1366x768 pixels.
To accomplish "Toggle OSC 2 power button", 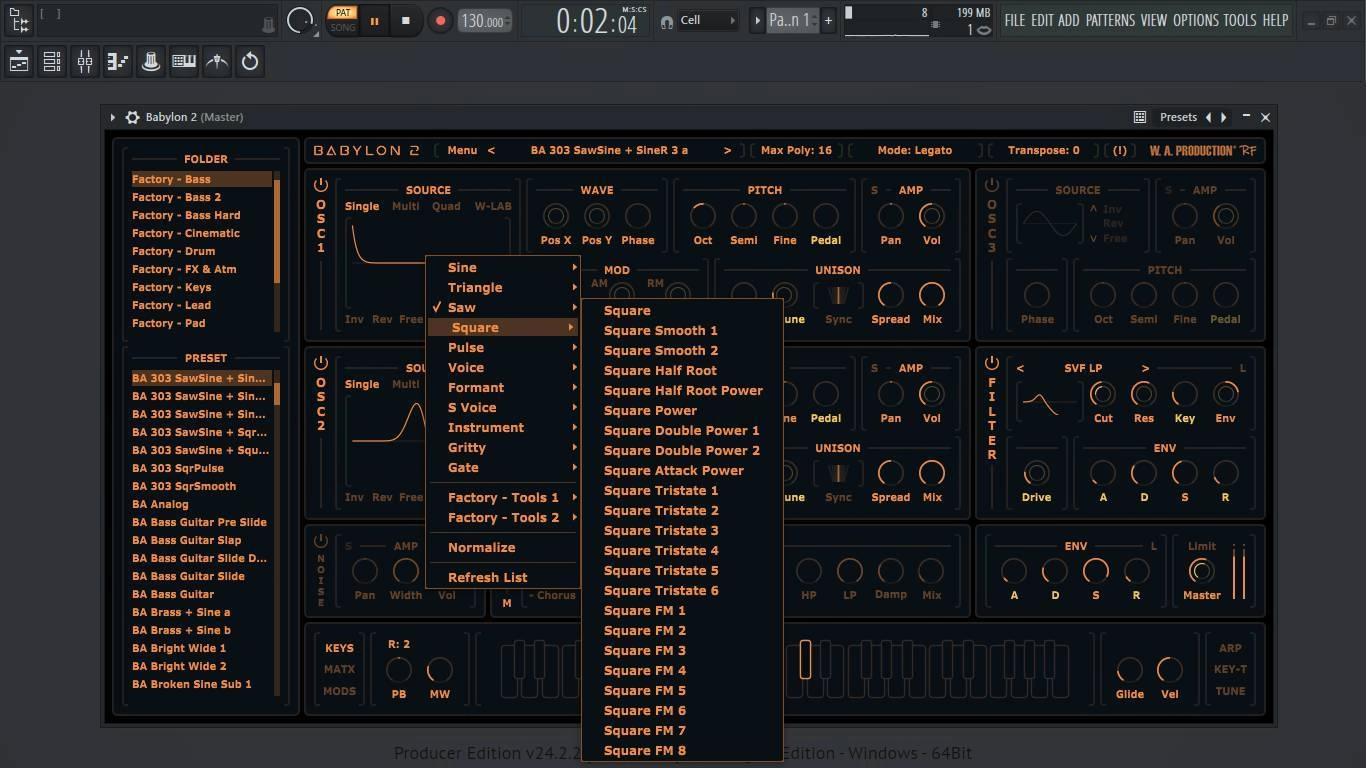I will point(321,363).
